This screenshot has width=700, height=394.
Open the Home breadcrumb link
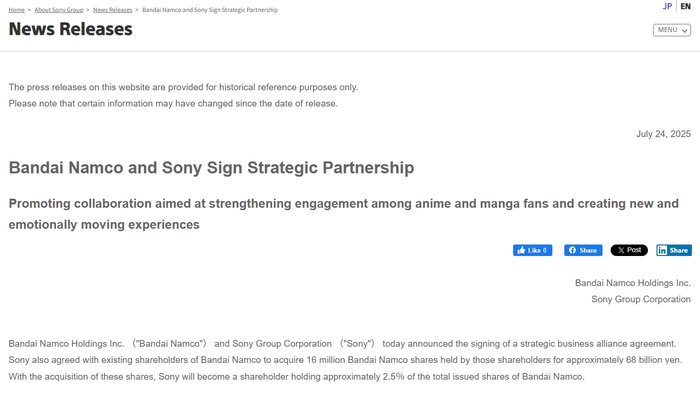pos(17,10)
